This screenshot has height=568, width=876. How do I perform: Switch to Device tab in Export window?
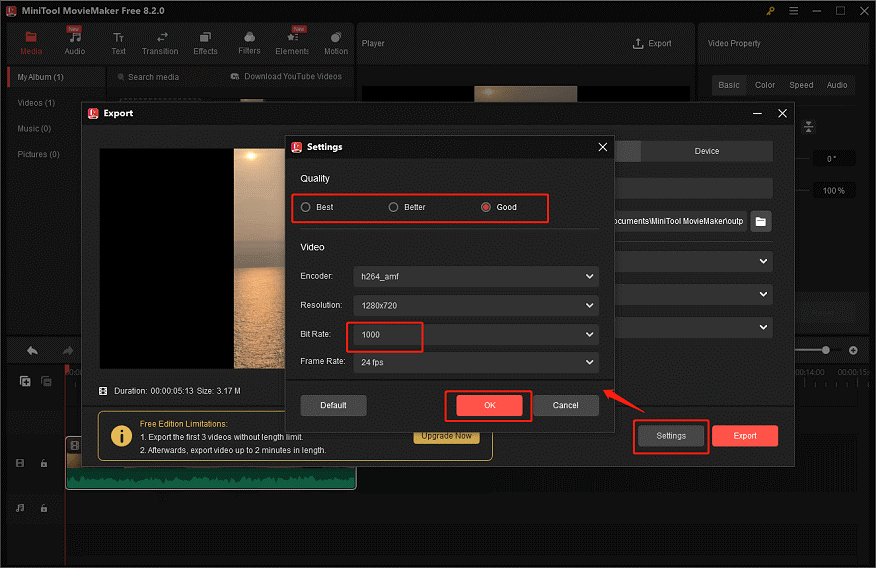(x=707, y=151)
